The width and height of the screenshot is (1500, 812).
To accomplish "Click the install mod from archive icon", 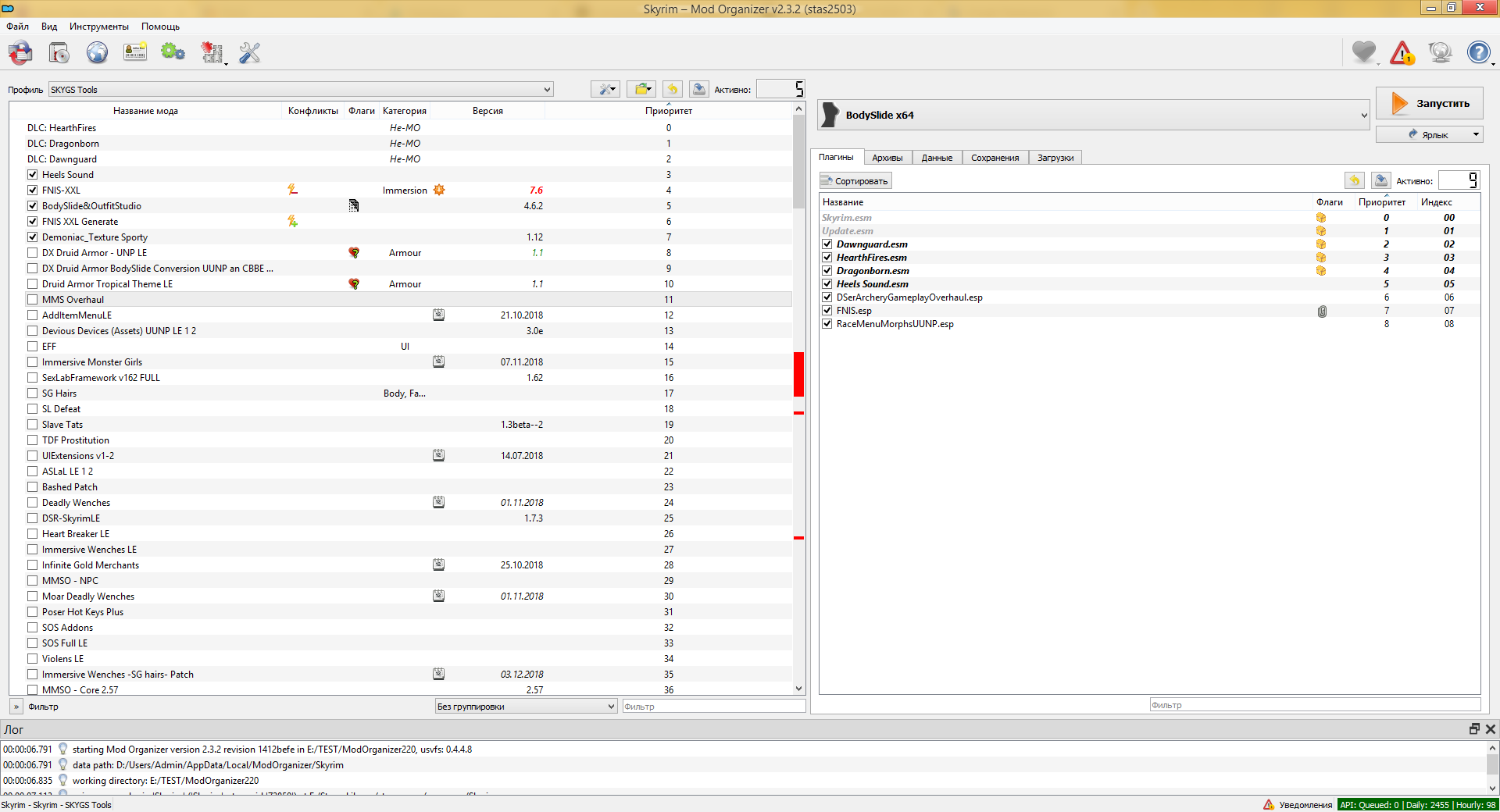I will 59,53.
